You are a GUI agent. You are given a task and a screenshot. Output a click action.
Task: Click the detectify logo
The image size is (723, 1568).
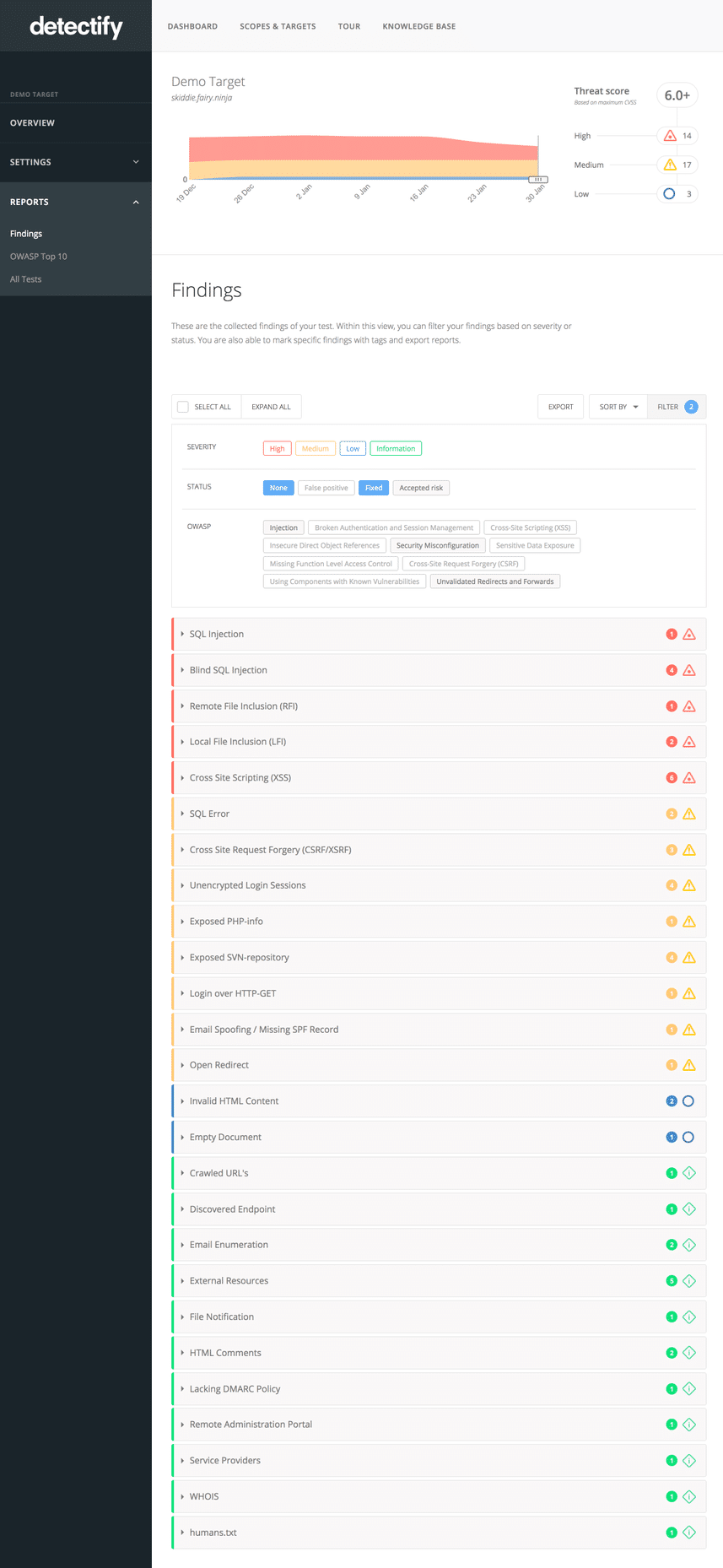(76, 26)
